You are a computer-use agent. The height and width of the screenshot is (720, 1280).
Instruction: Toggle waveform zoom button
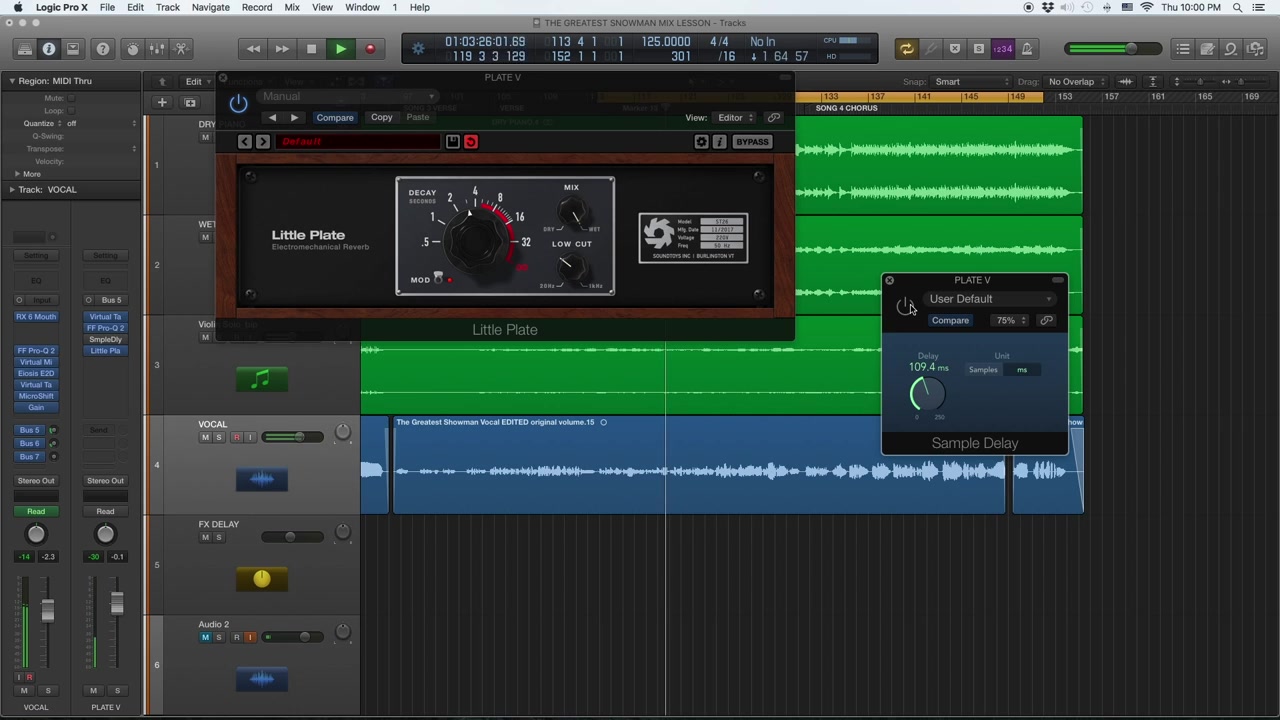tap(1126, 82)
